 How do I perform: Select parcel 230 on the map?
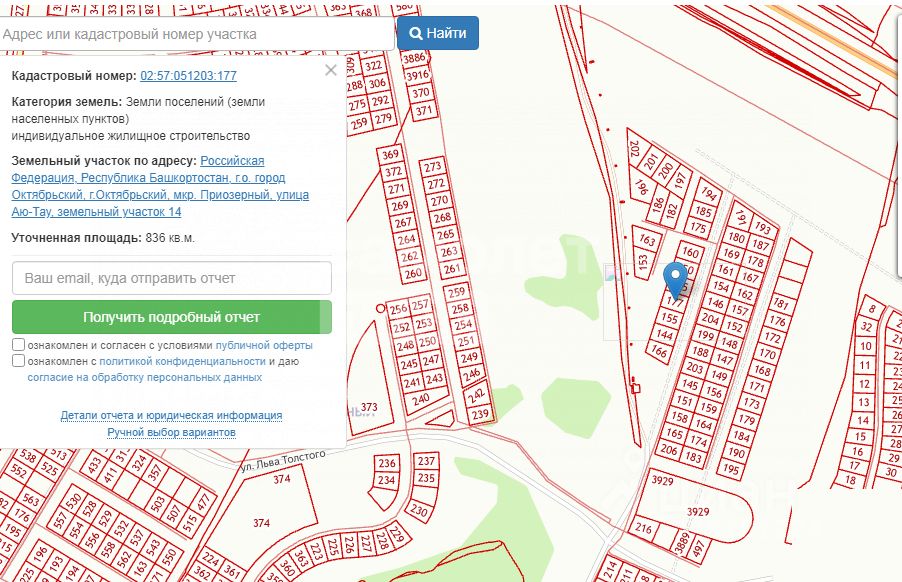click(419, 510)
